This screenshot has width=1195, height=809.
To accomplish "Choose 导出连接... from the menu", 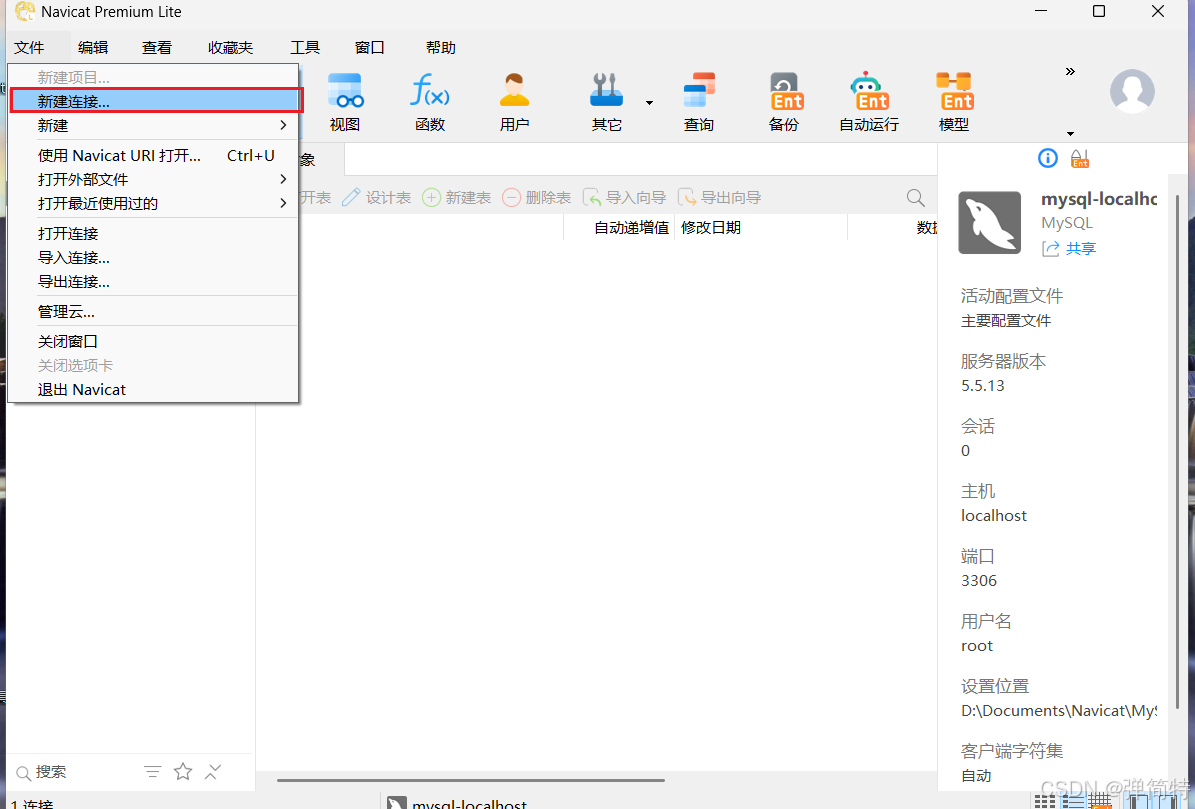I will click(153, 282).
